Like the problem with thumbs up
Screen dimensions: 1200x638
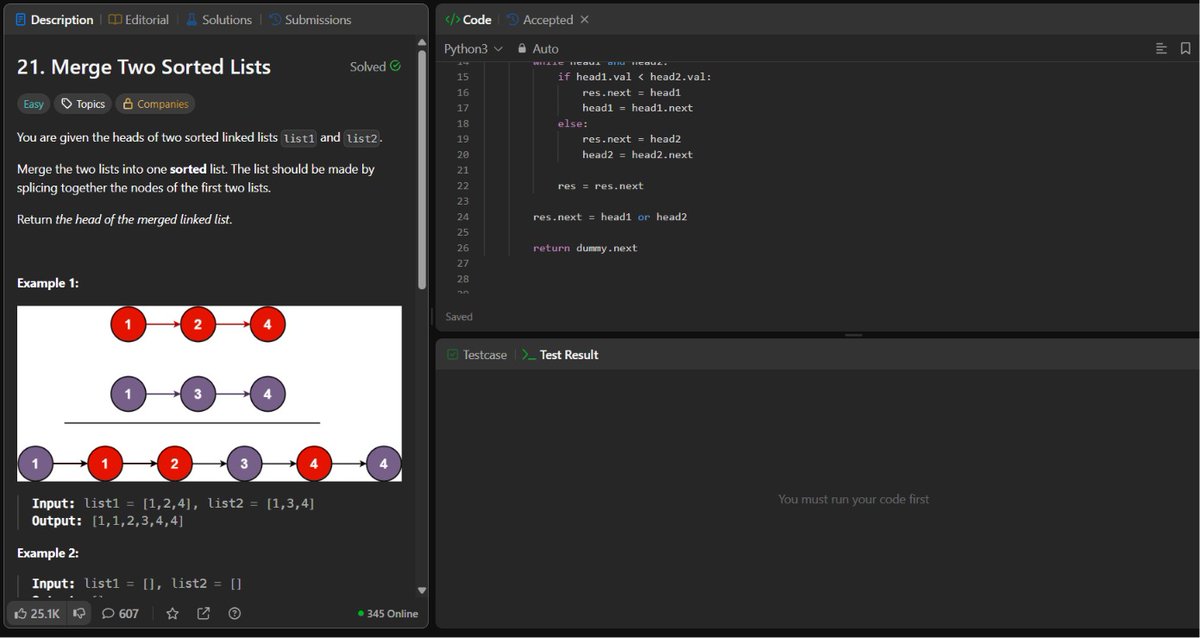pyautogui.click(x=36, y=613)
